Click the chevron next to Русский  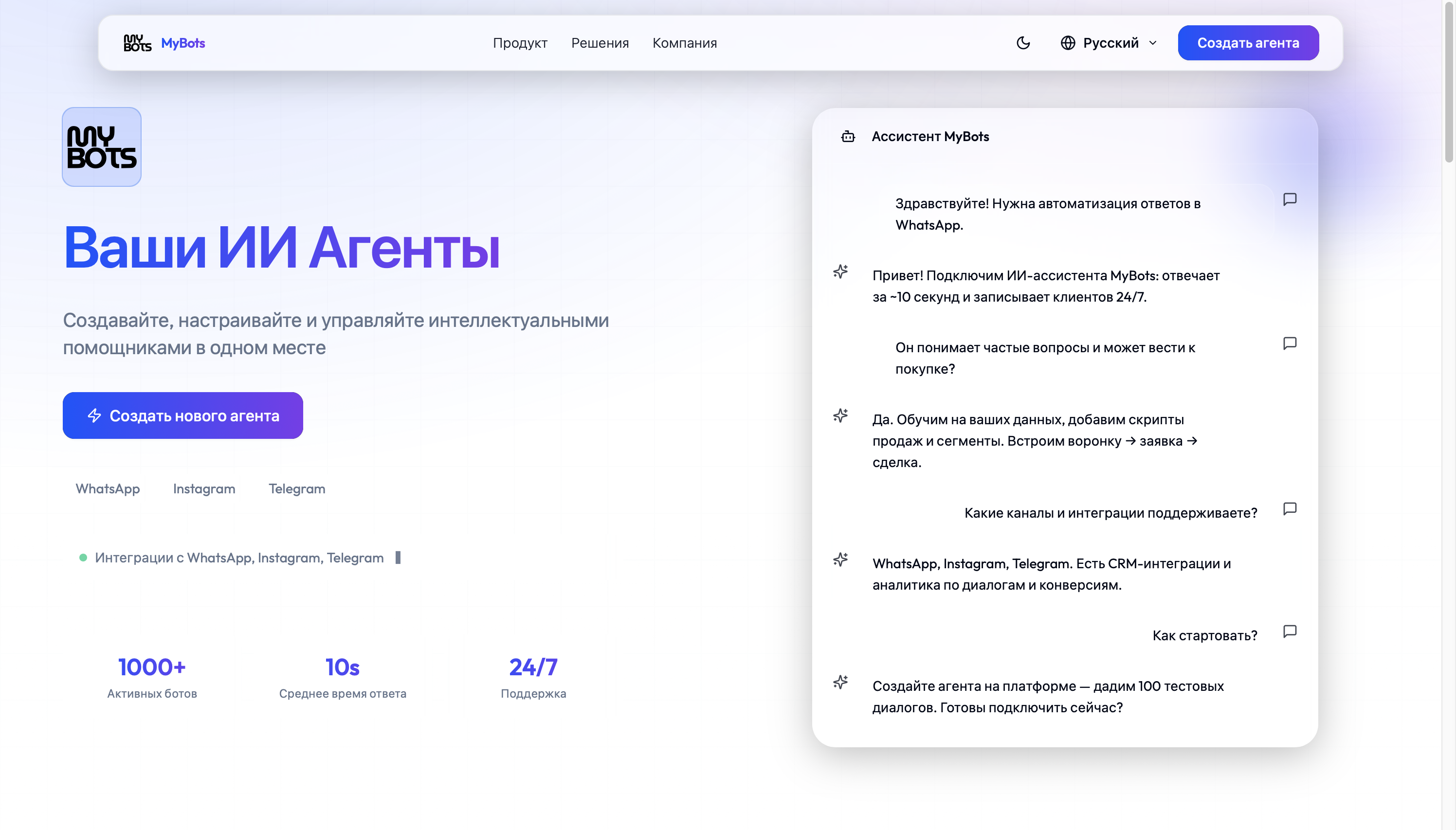tap(1153, 42)
